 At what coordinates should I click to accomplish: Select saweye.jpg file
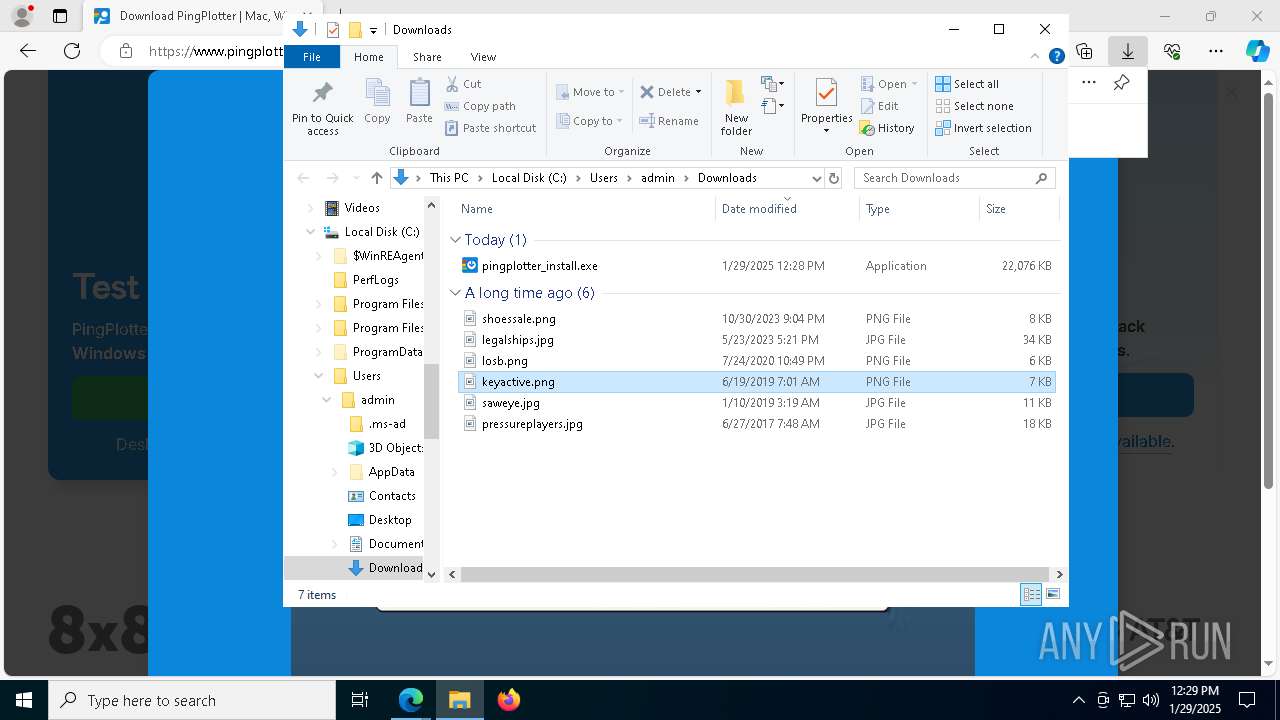[x=756, y=403]
